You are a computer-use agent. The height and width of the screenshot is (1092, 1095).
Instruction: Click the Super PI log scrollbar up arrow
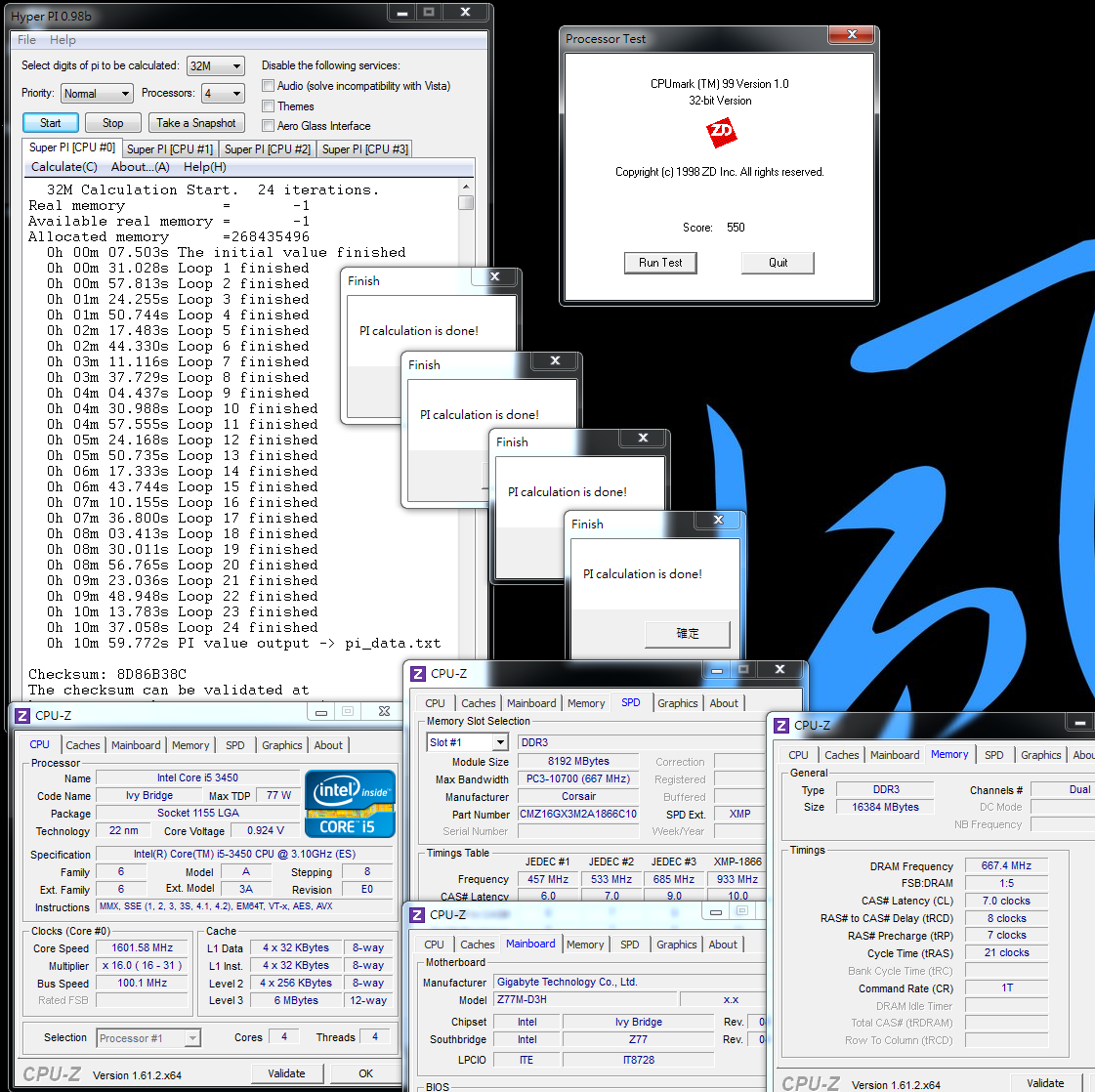[x=466, y=187]
